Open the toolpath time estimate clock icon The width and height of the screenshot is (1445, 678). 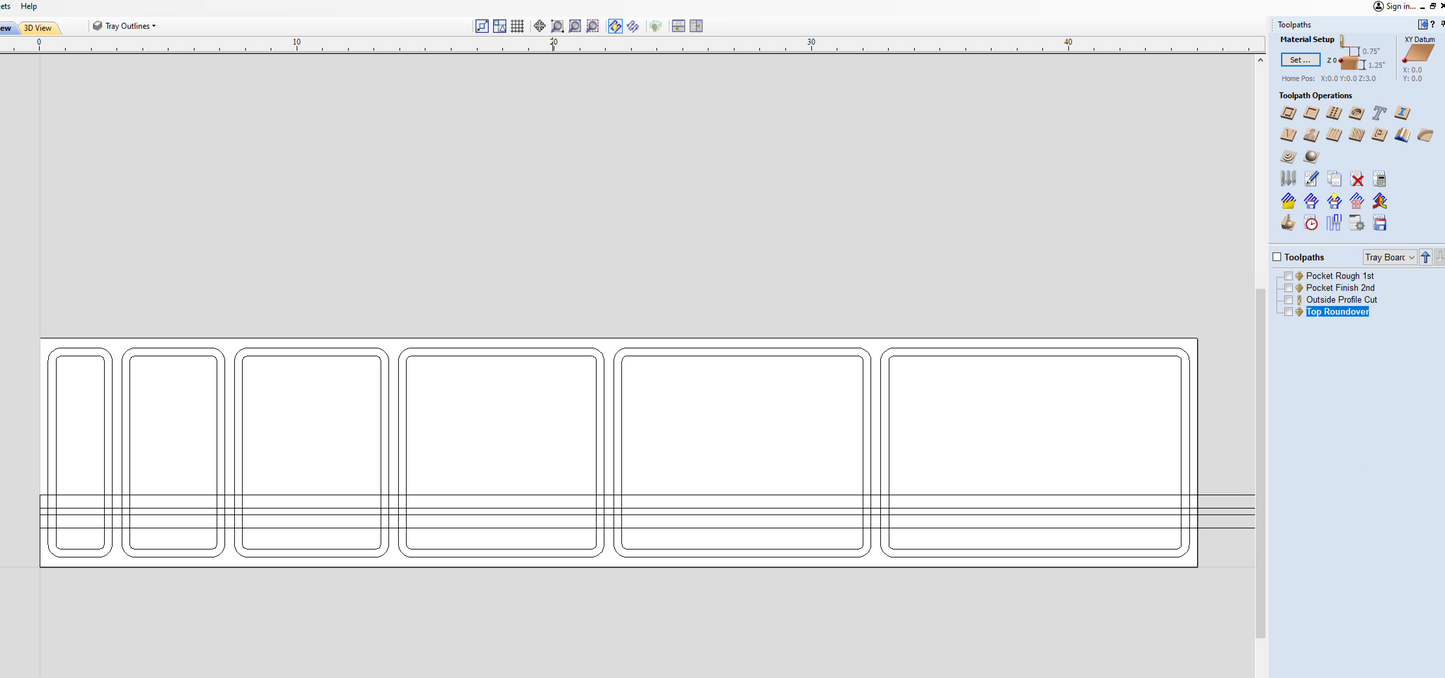tap(1311, 223)
